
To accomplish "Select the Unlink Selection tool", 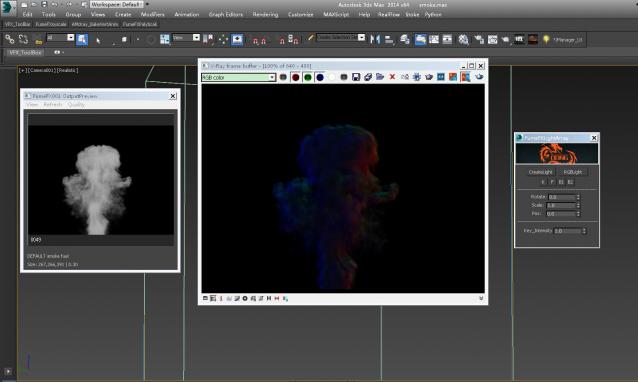I will 23,39.
